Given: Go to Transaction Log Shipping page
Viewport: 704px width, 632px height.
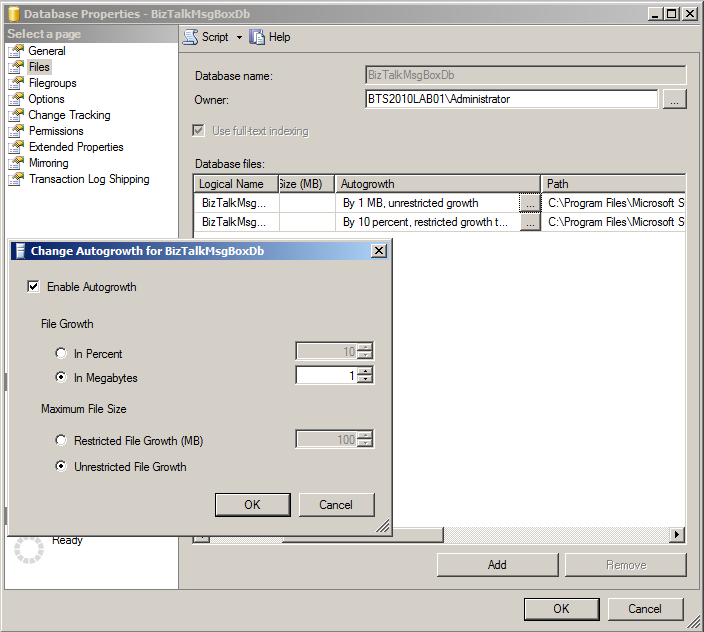Looking at the screenshot, I should (x=89, y=179).
